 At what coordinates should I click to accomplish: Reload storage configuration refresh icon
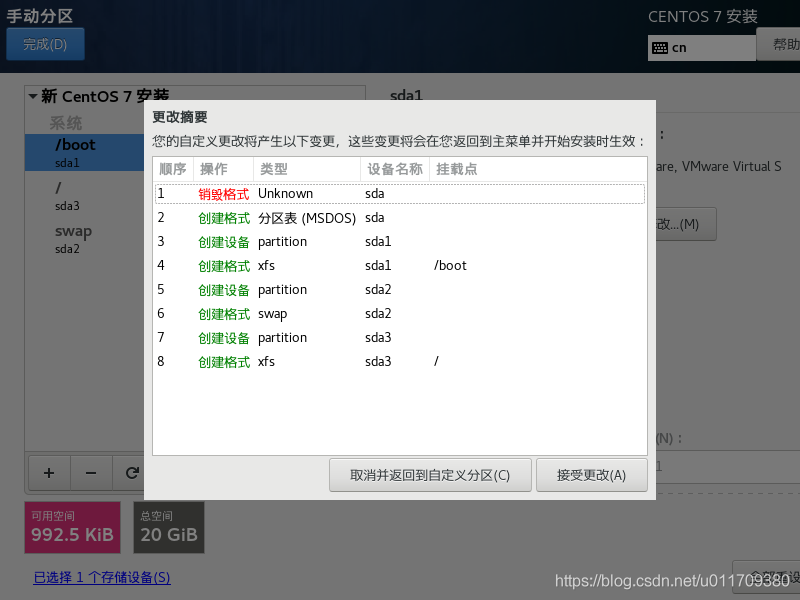[132, 473]
